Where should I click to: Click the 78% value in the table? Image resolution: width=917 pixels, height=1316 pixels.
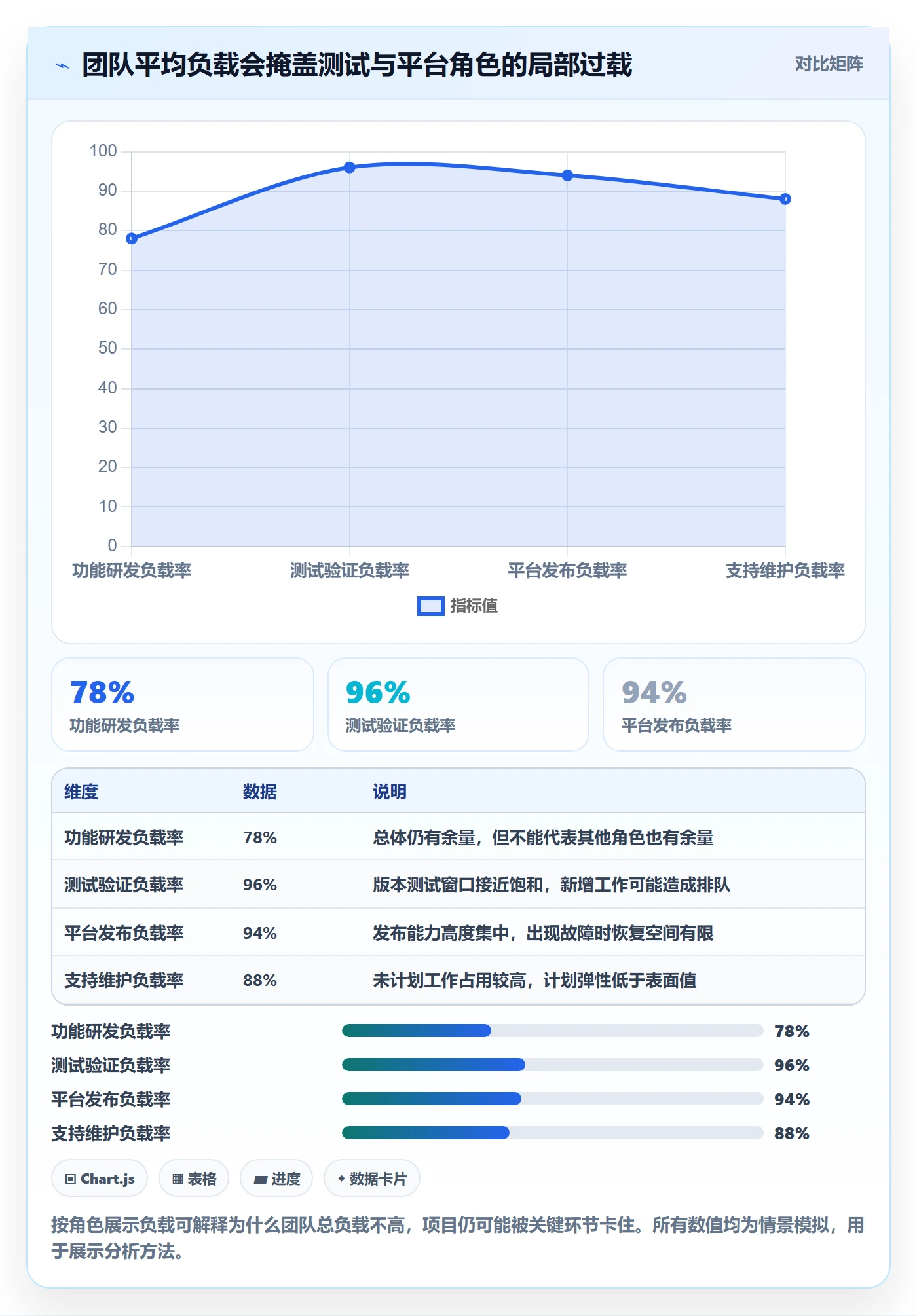click(260, 837)
